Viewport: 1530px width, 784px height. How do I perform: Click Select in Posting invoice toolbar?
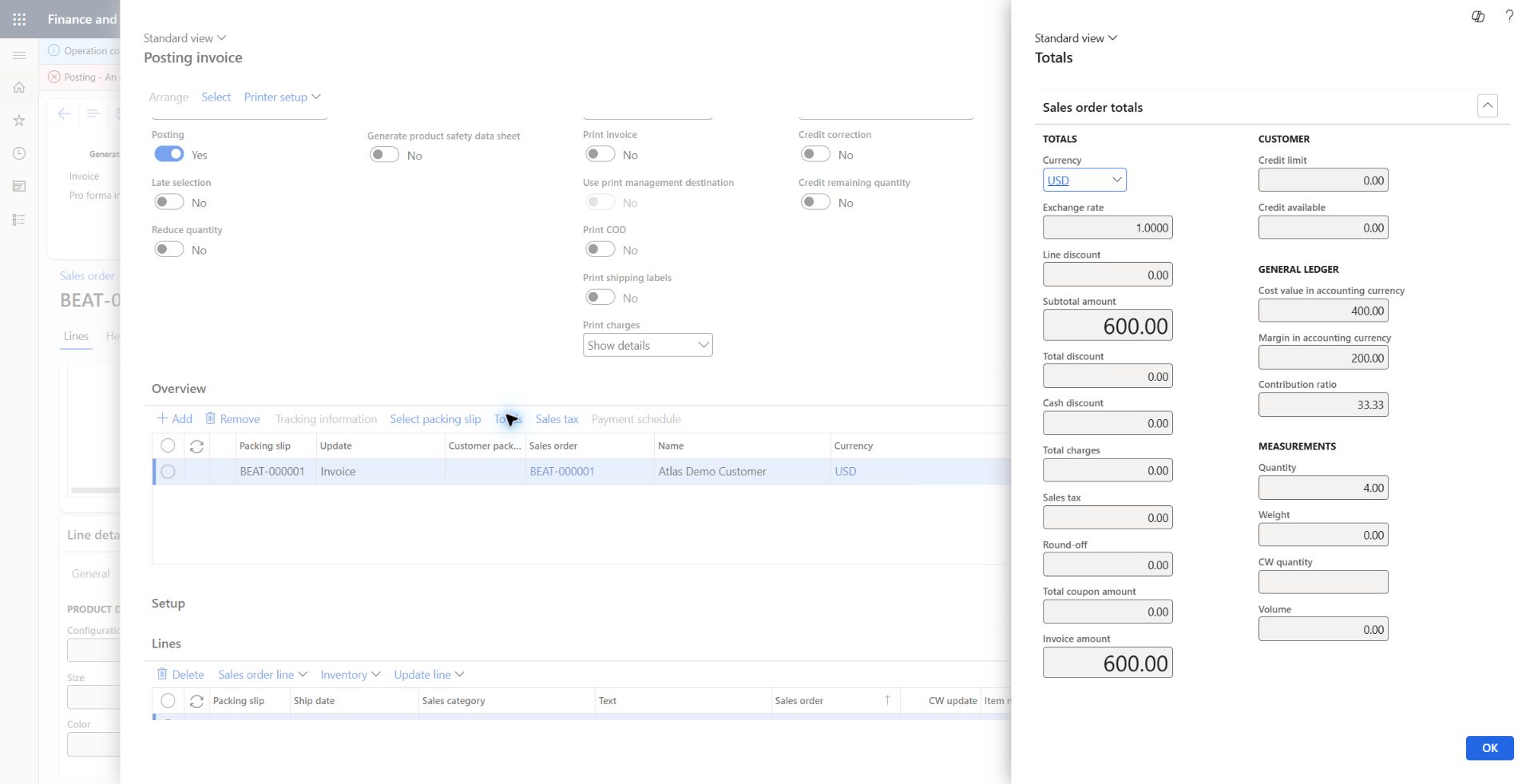coord(216,97)
